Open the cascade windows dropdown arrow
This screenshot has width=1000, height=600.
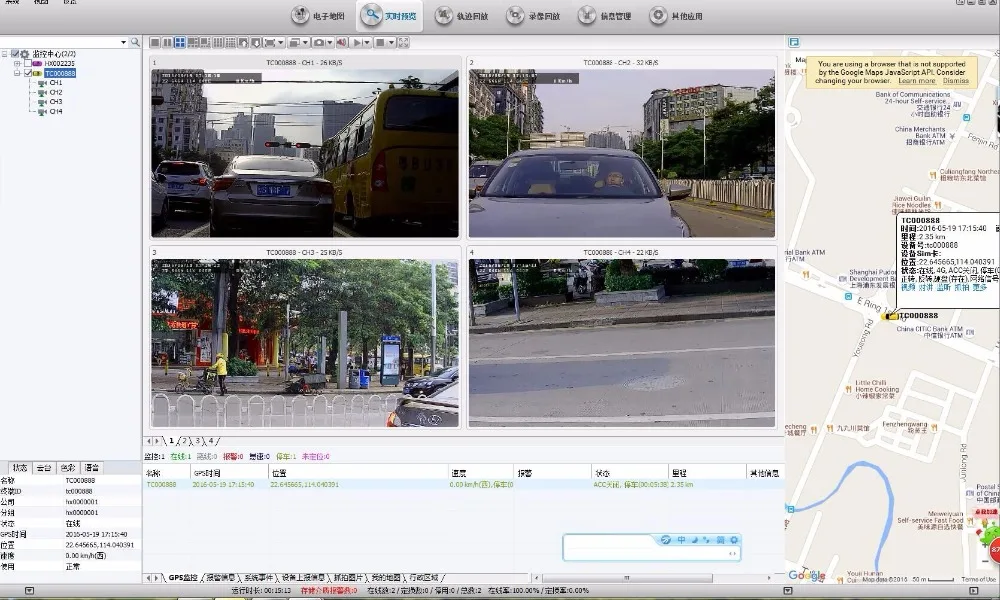point(305,43)
